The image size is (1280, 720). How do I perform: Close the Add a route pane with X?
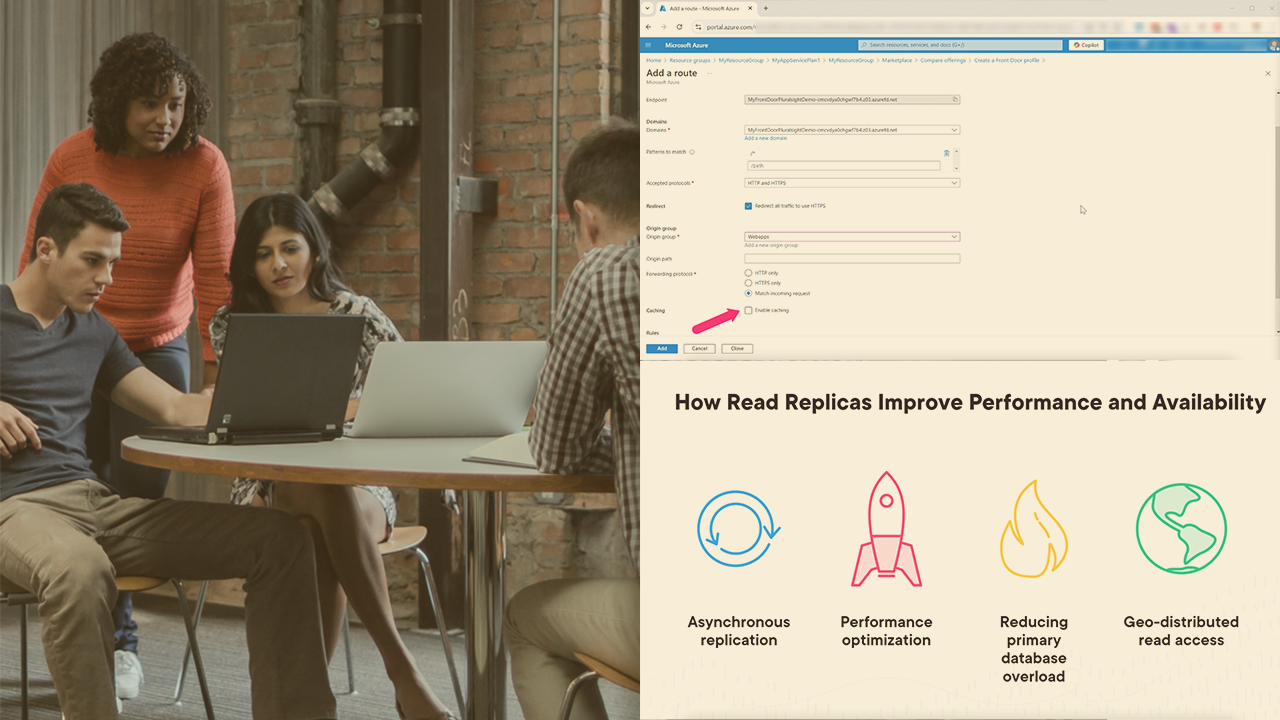tap(1268, 74)
